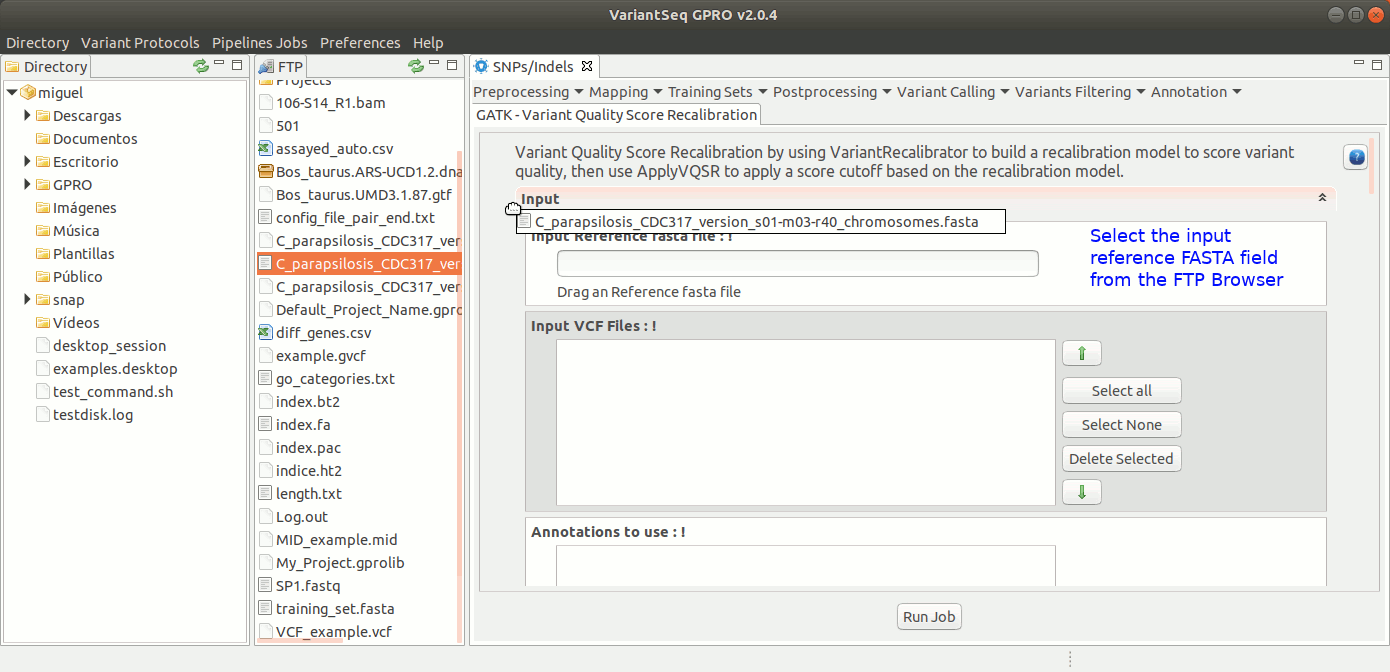Image resolution: width=1390 pixels, height=672 pixels.
Task: Open the Variant Protocols menu
Action: (140, 43)
